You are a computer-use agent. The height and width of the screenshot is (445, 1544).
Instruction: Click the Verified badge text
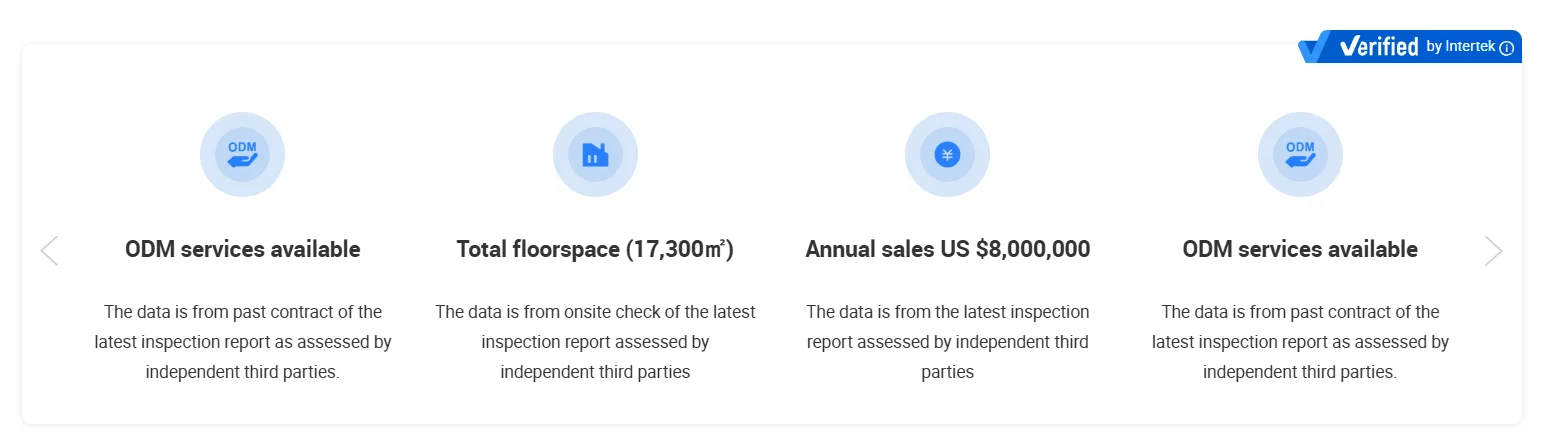(1379, 47)
